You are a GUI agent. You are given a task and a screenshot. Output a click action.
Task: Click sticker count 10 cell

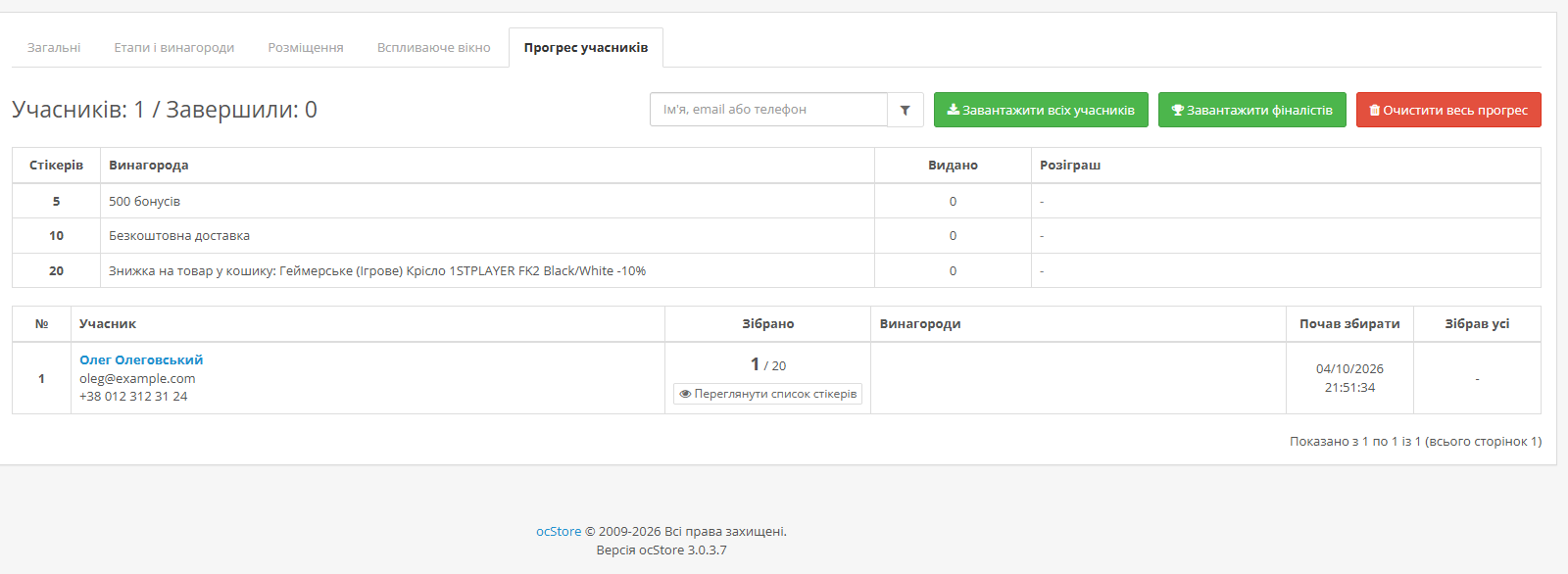click(x=56, y=235)
